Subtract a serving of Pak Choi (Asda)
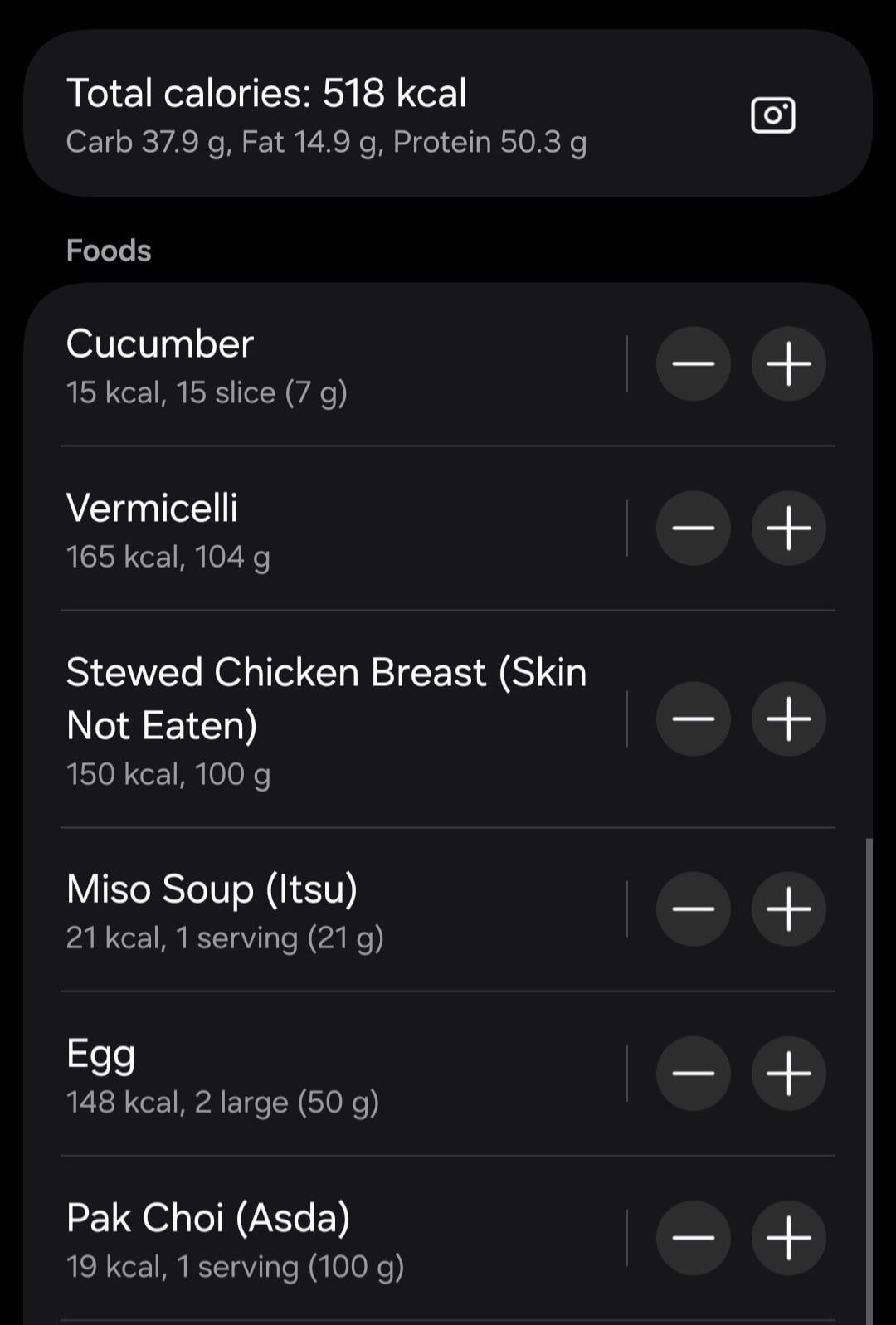The image size is (896, 1325). [x=693, y=1237]
